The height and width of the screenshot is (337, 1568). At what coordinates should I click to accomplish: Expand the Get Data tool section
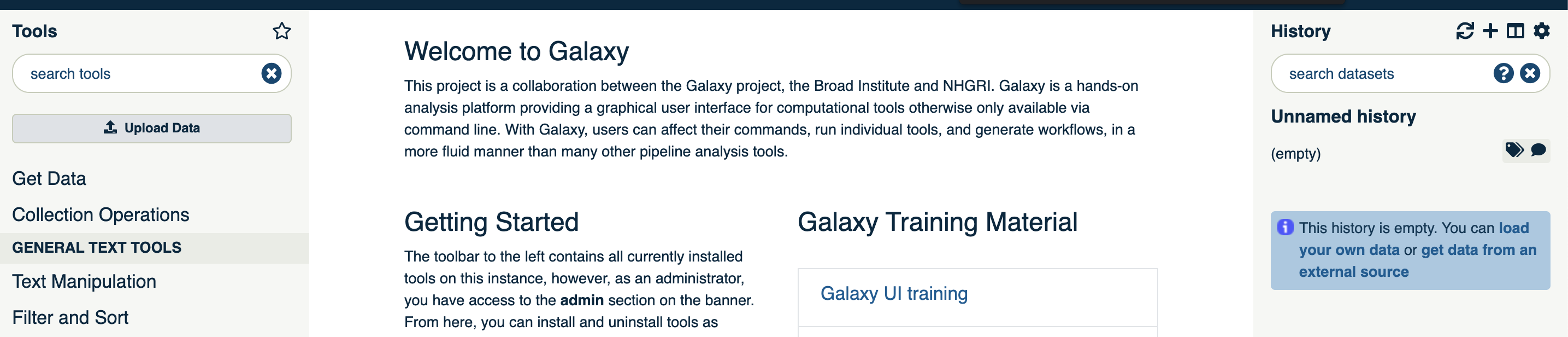coord(49,178)
